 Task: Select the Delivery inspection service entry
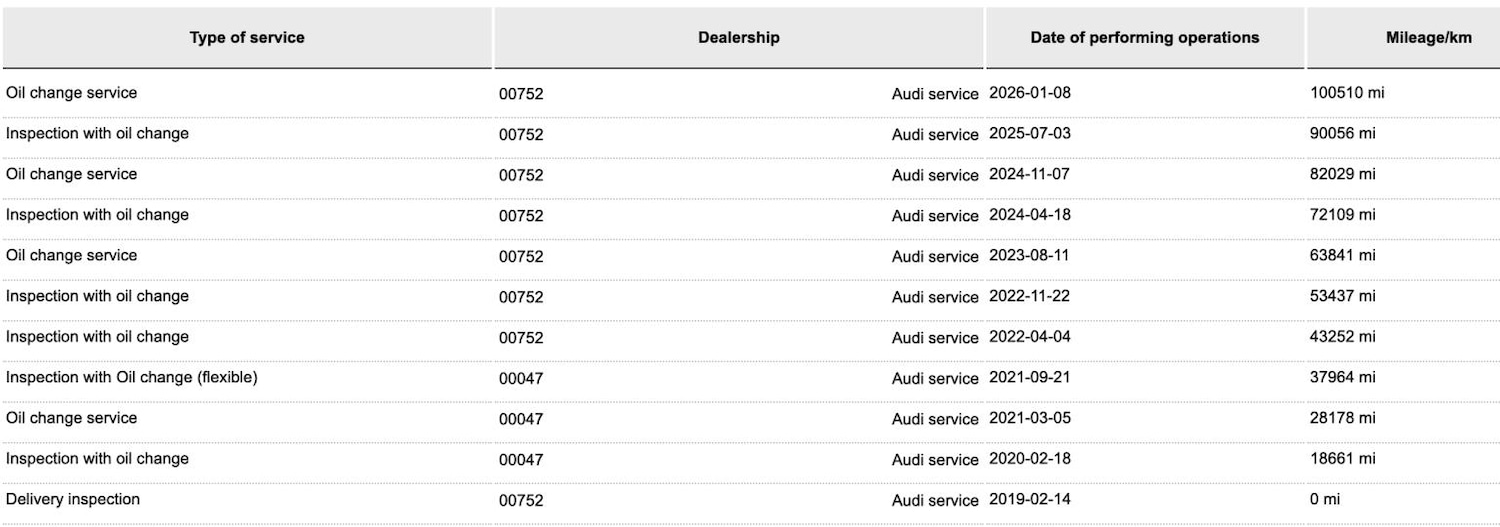click(73, 499)
